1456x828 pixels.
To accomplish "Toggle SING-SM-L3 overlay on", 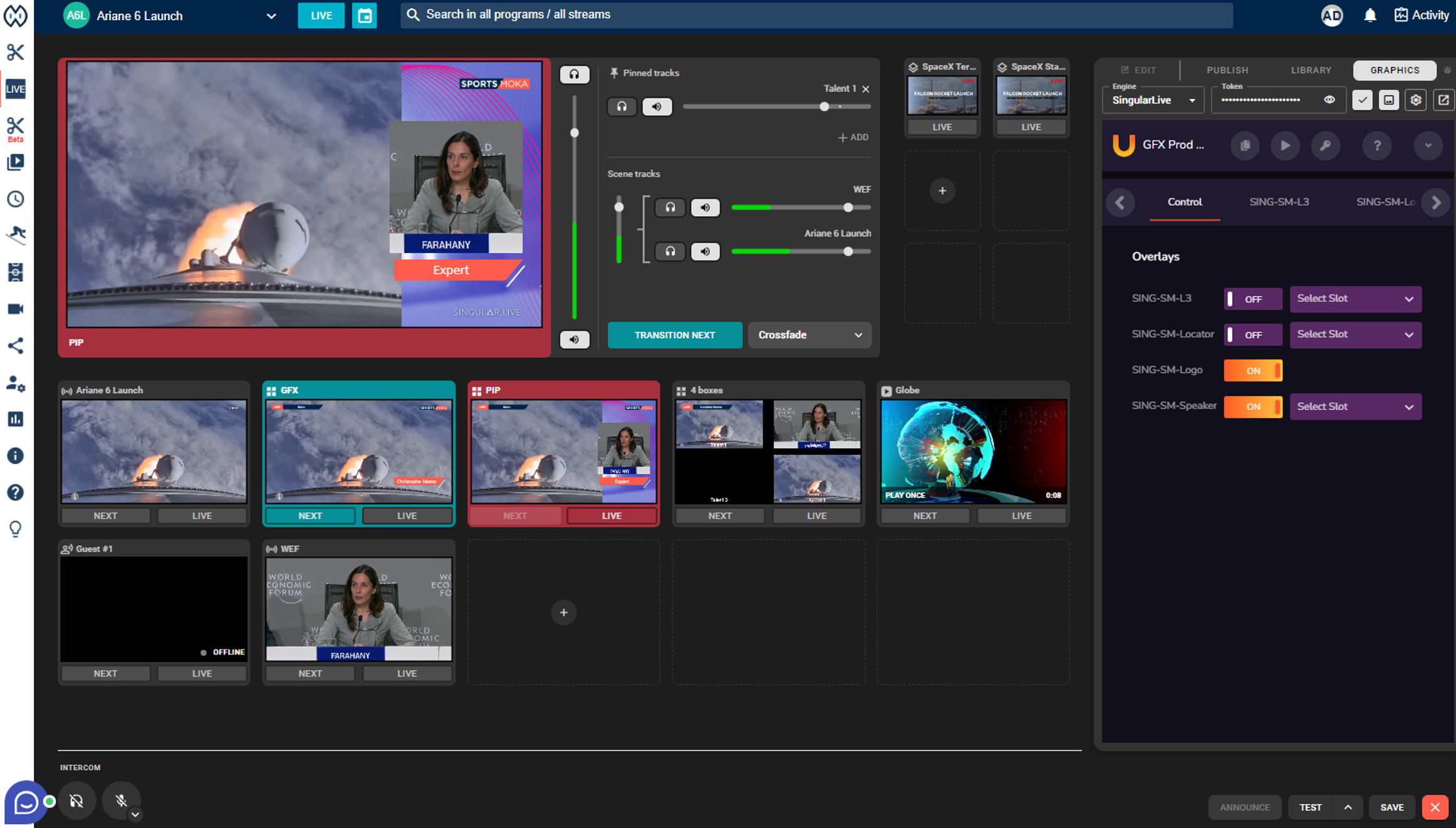I will (x=1252, y=299).
